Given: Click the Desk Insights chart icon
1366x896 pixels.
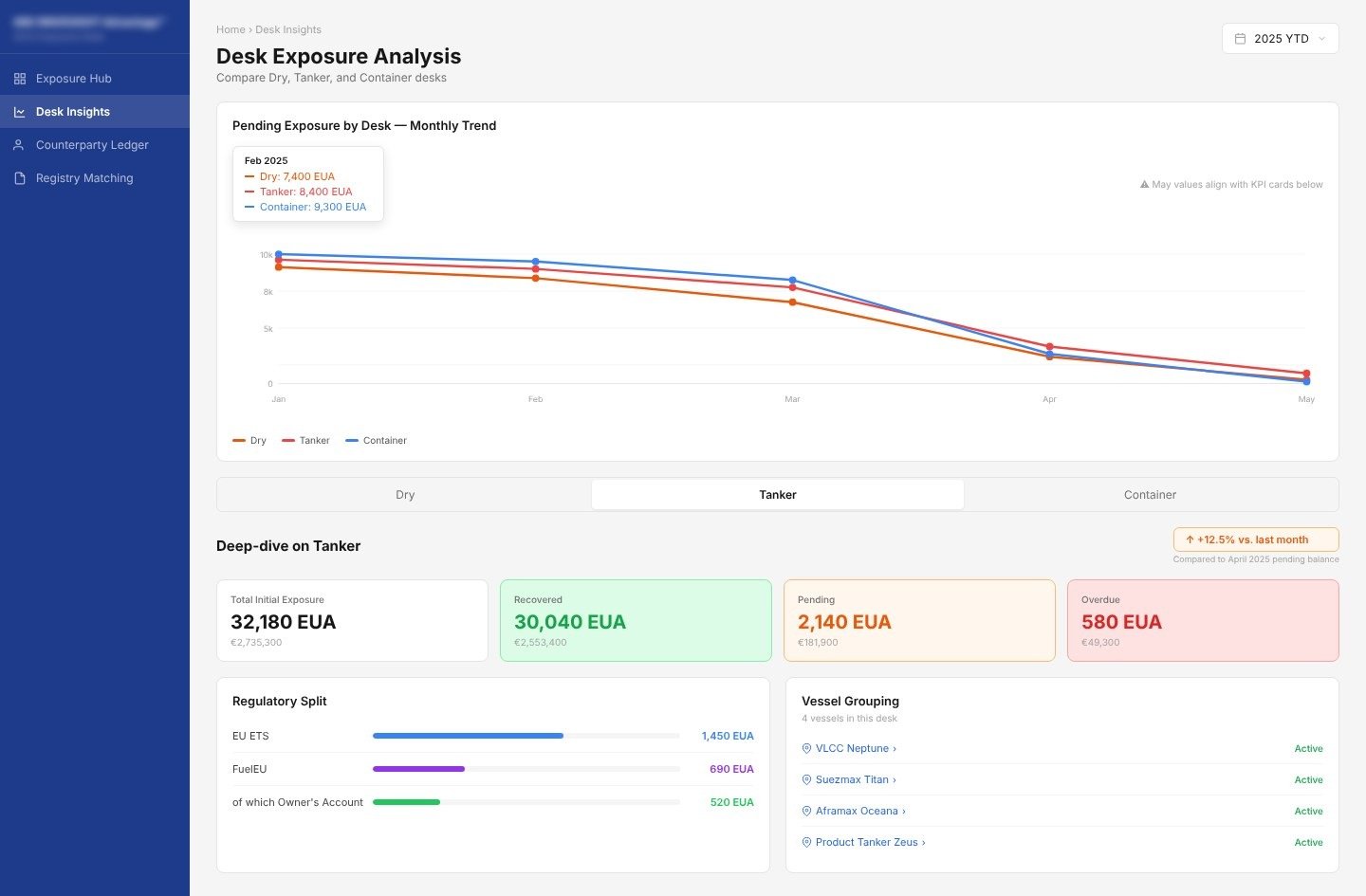Looking at the screenshot, I should point(20,112).
